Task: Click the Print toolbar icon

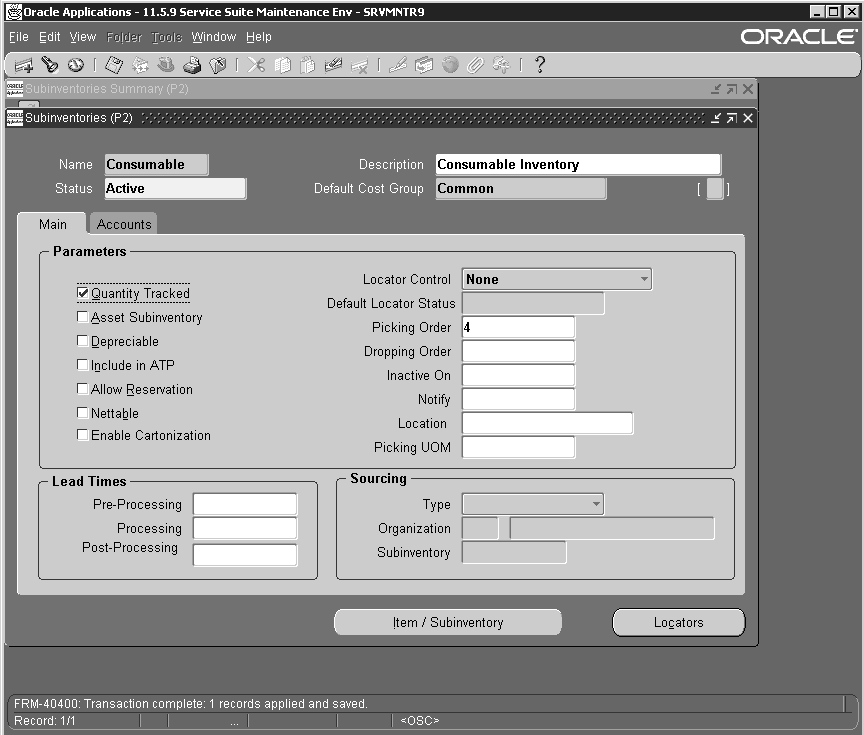Action: [192, 65]
